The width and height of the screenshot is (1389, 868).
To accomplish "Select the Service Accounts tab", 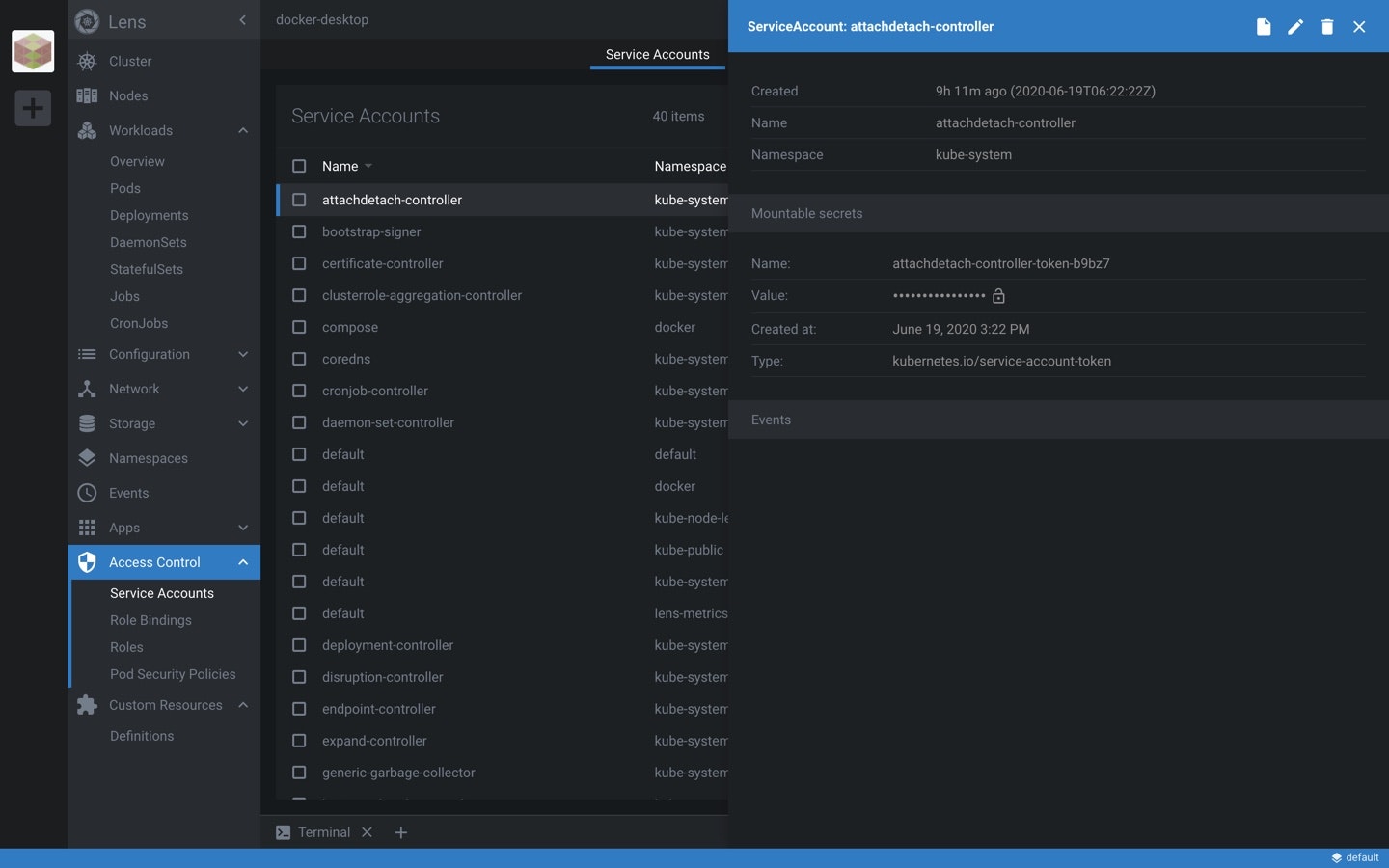I will coord(657,54).
